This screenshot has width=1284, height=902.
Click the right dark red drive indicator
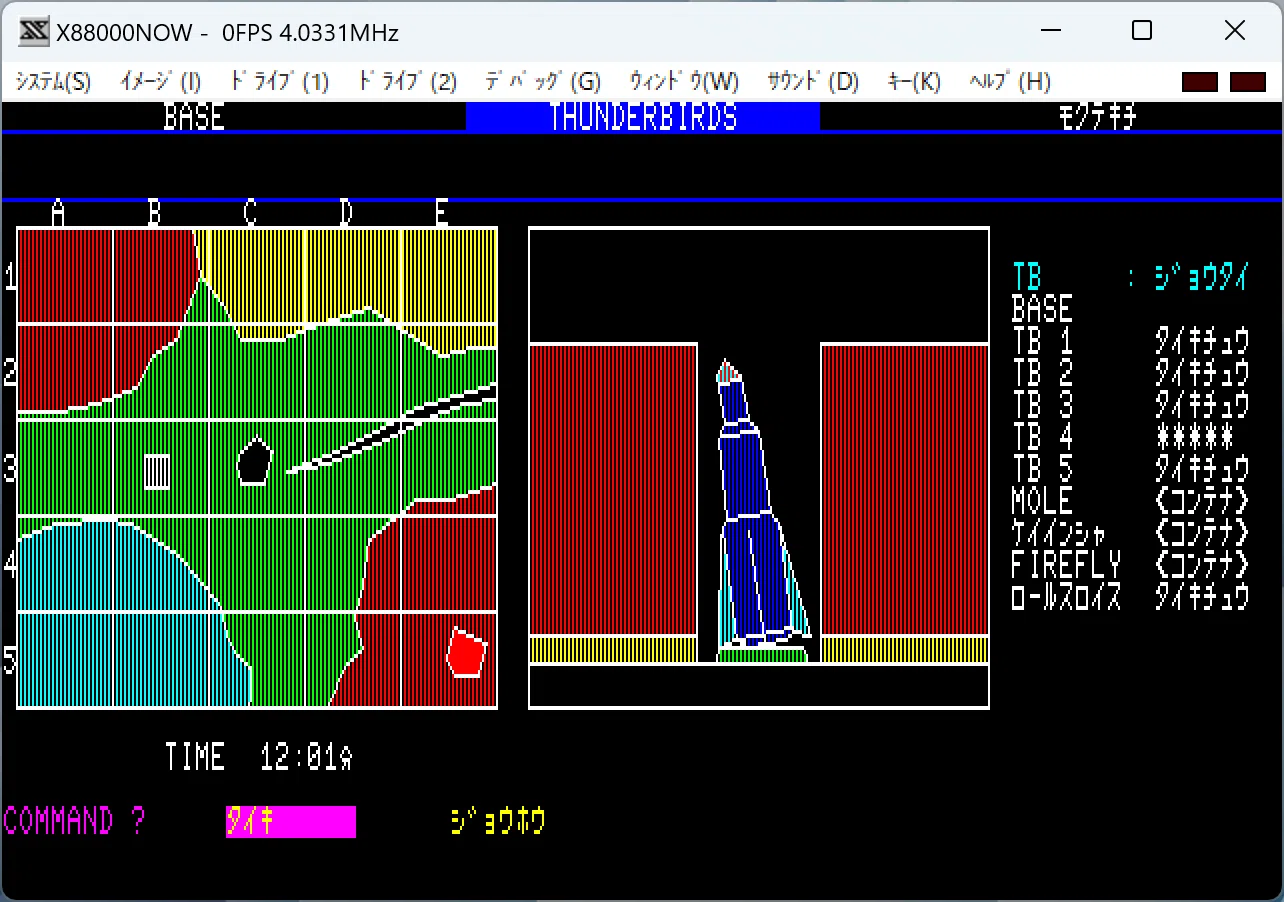pyautogui.click(x=1248, y=82)
